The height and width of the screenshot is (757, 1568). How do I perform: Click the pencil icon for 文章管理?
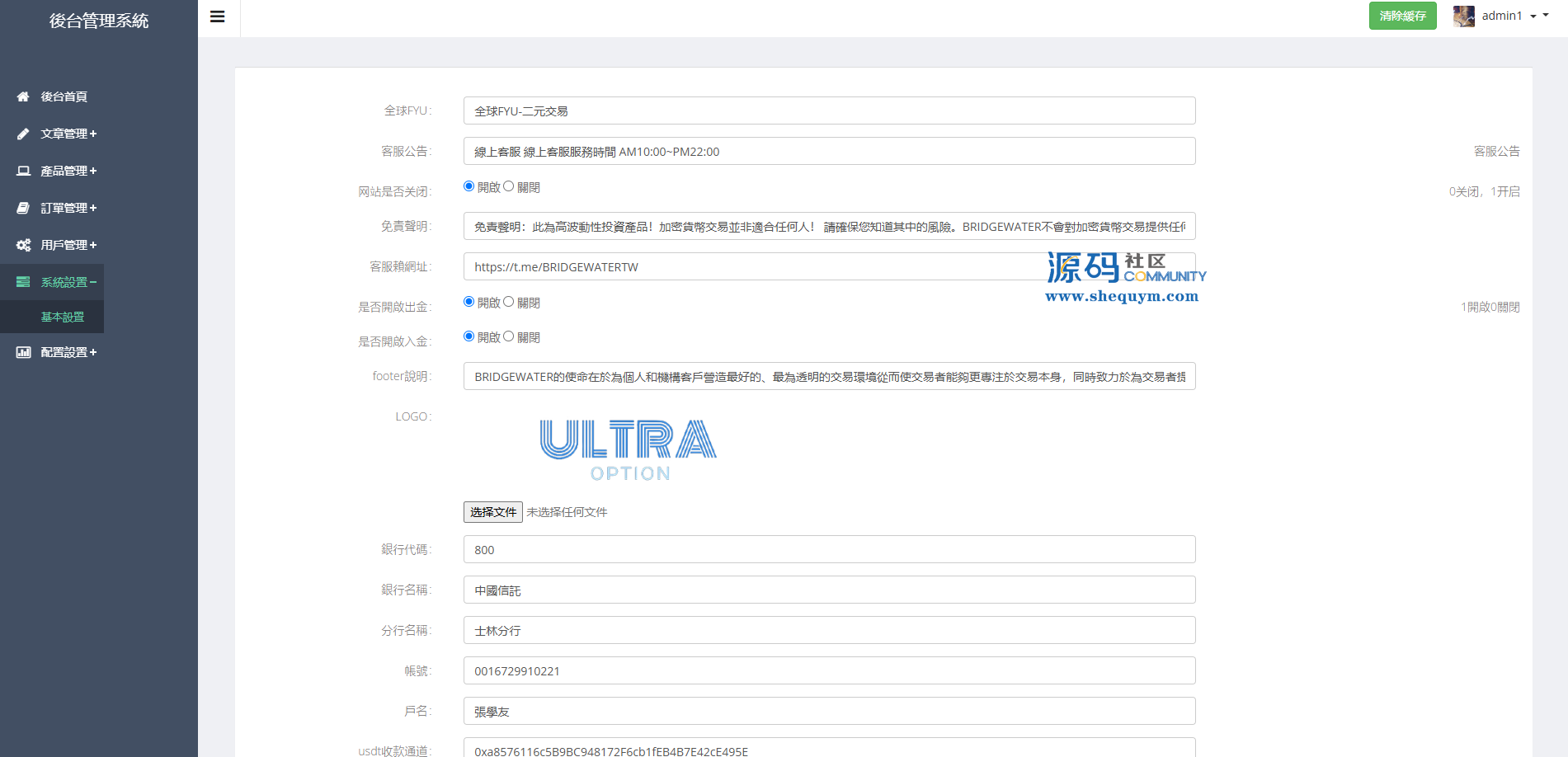(23, 134)
